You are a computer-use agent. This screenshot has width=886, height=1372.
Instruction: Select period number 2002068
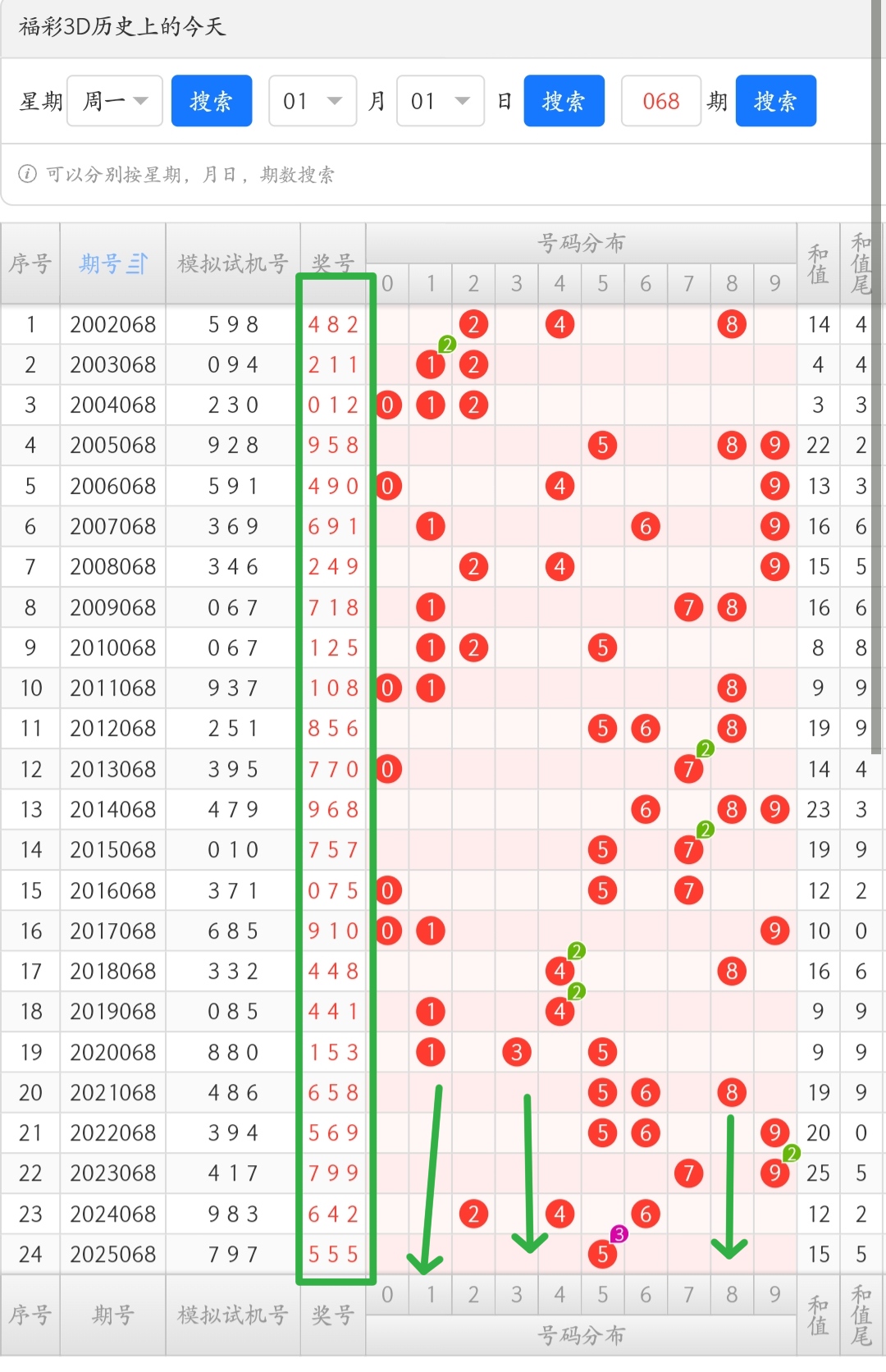coord(113,325)
